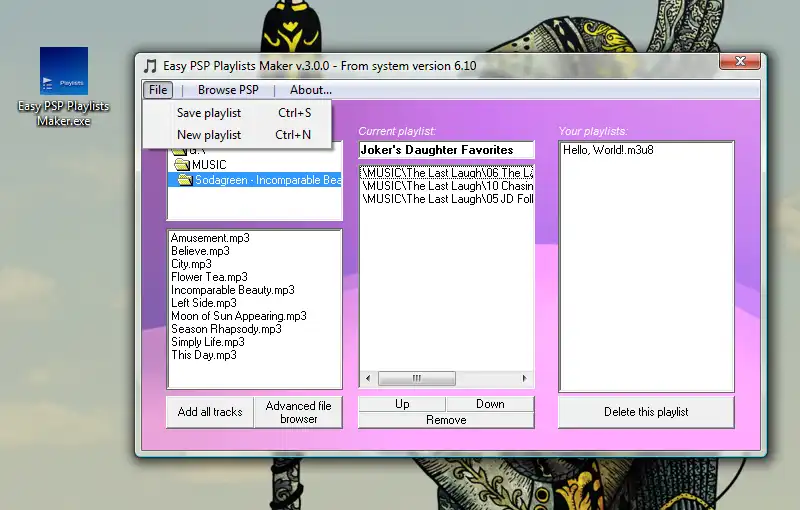The width and height of the screenshot is (800, 510).
Task: Click the Sodagreen open folder icon
Action: click(x=185, y=180)
